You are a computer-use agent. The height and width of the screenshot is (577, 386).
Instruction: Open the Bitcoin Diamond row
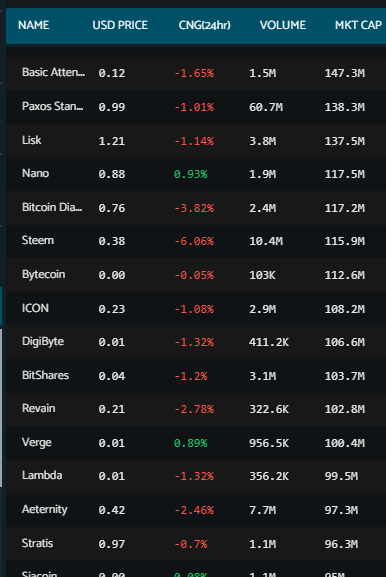196,208
